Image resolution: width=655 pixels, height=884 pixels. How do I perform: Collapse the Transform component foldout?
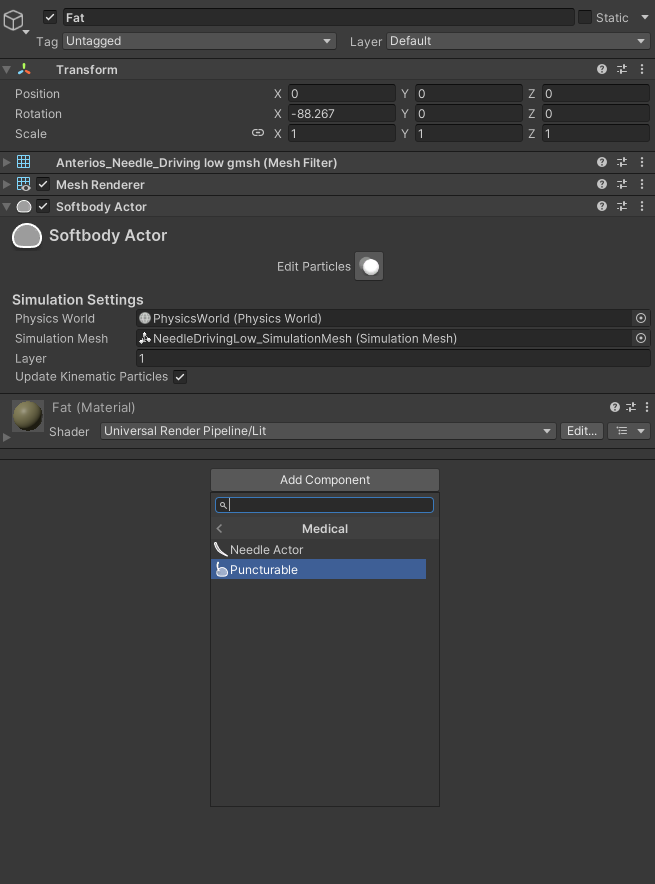8,70
